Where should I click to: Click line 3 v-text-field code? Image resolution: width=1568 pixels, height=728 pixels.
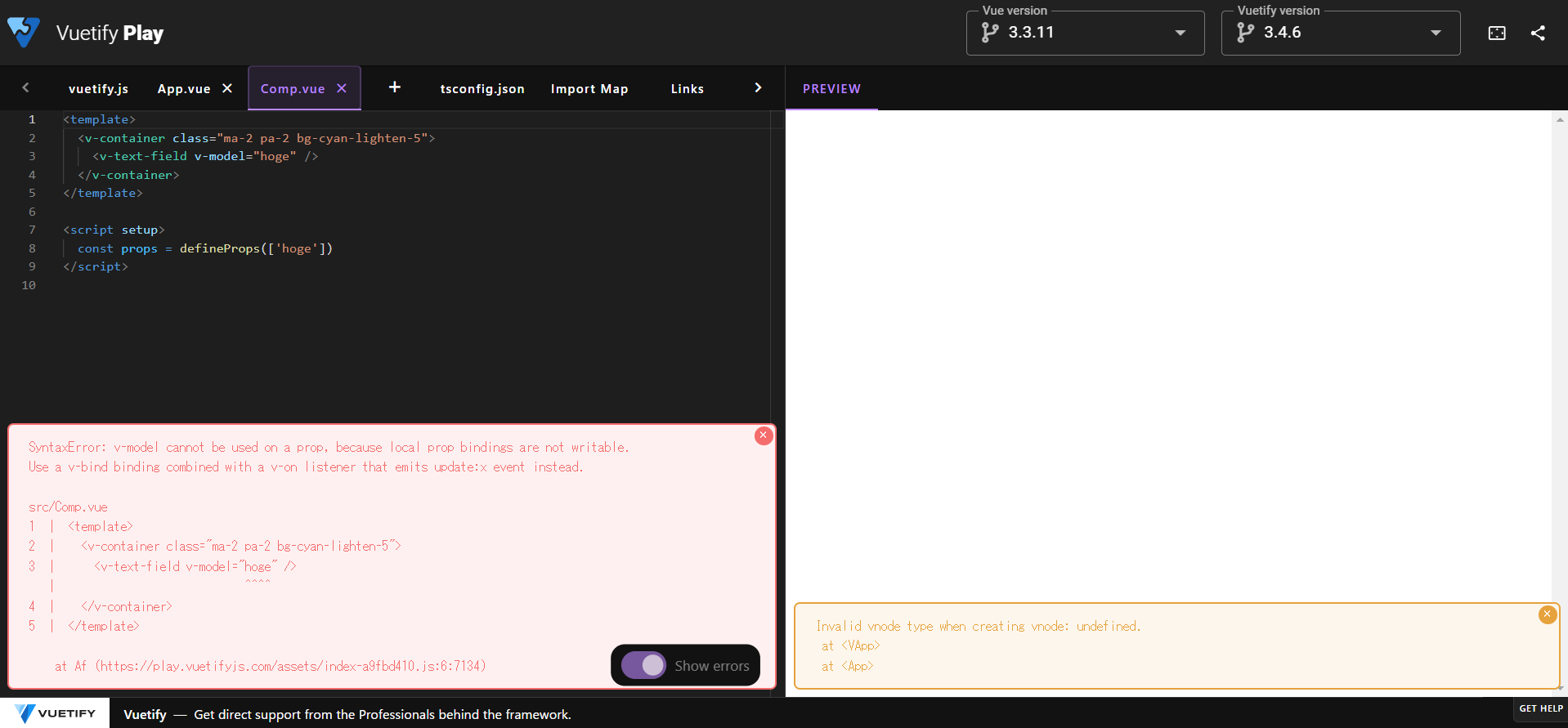205,156
